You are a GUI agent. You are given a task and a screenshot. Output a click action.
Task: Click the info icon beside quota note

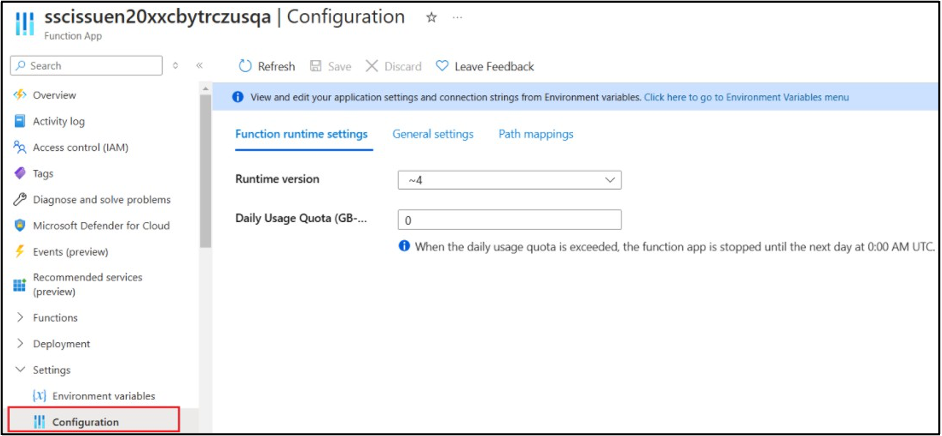coord(404,246)
